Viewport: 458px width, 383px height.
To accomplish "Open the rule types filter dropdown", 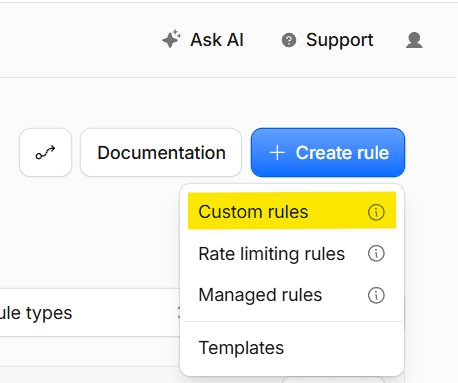I will click(90, 313).
